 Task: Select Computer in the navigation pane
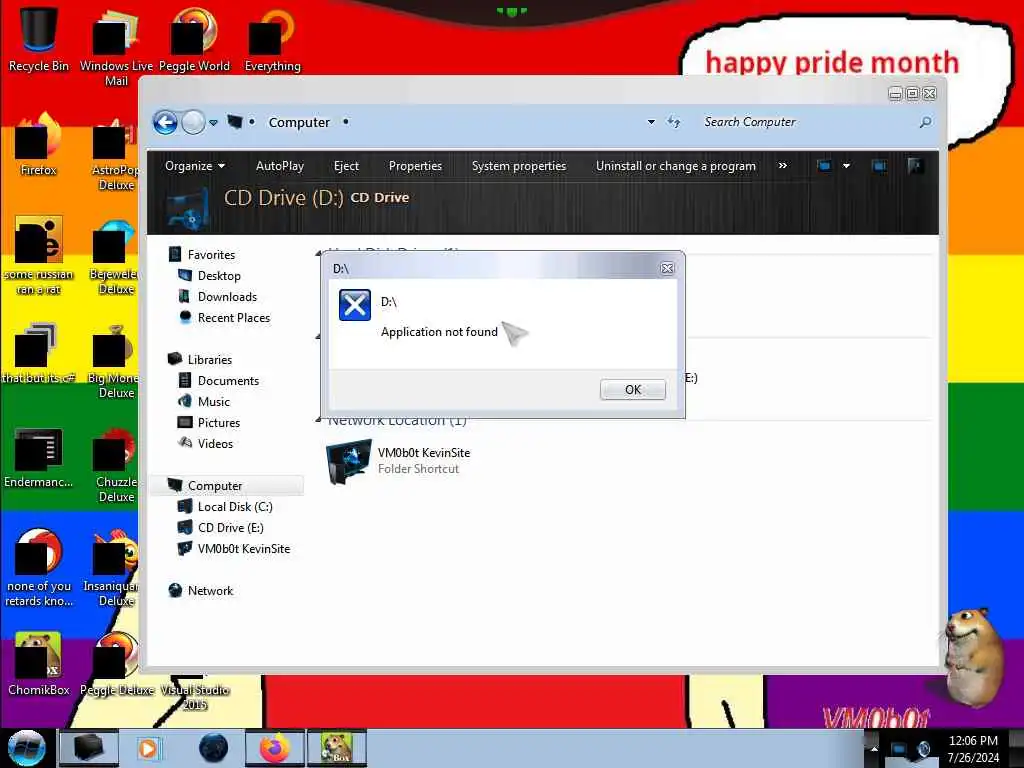pos(215,485)
